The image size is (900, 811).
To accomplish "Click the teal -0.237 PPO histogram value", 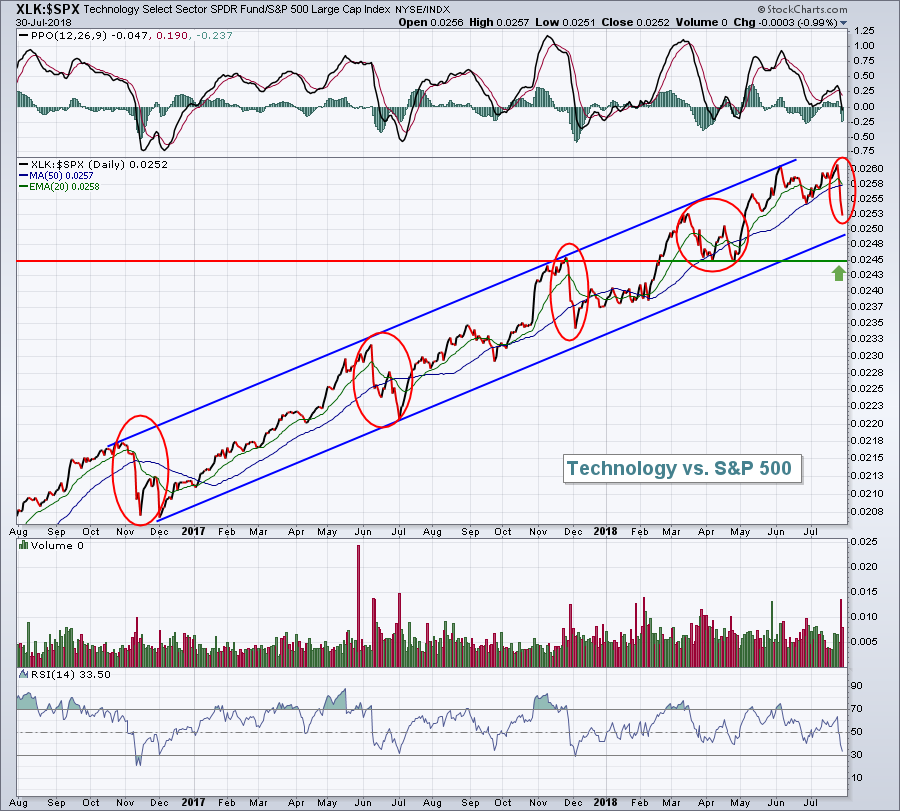I will tap(214, 36).
